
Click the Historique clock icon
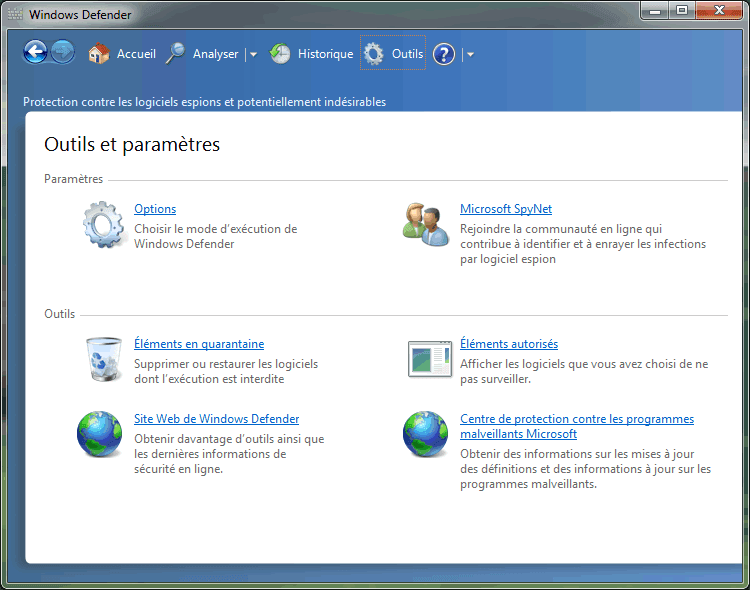click(x=280, y=54)
